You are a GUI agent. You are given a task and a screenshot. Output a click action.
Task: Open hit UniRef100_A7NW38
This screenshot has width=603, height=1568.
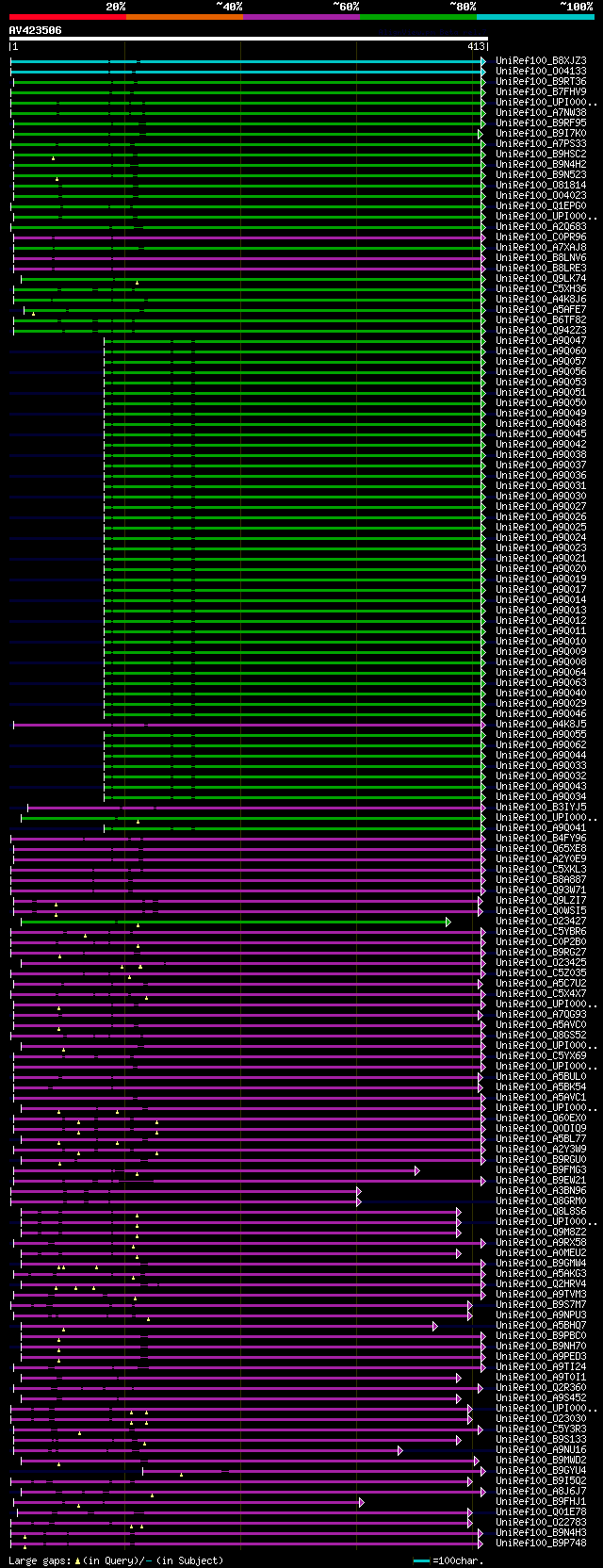[x=541, y=112]
